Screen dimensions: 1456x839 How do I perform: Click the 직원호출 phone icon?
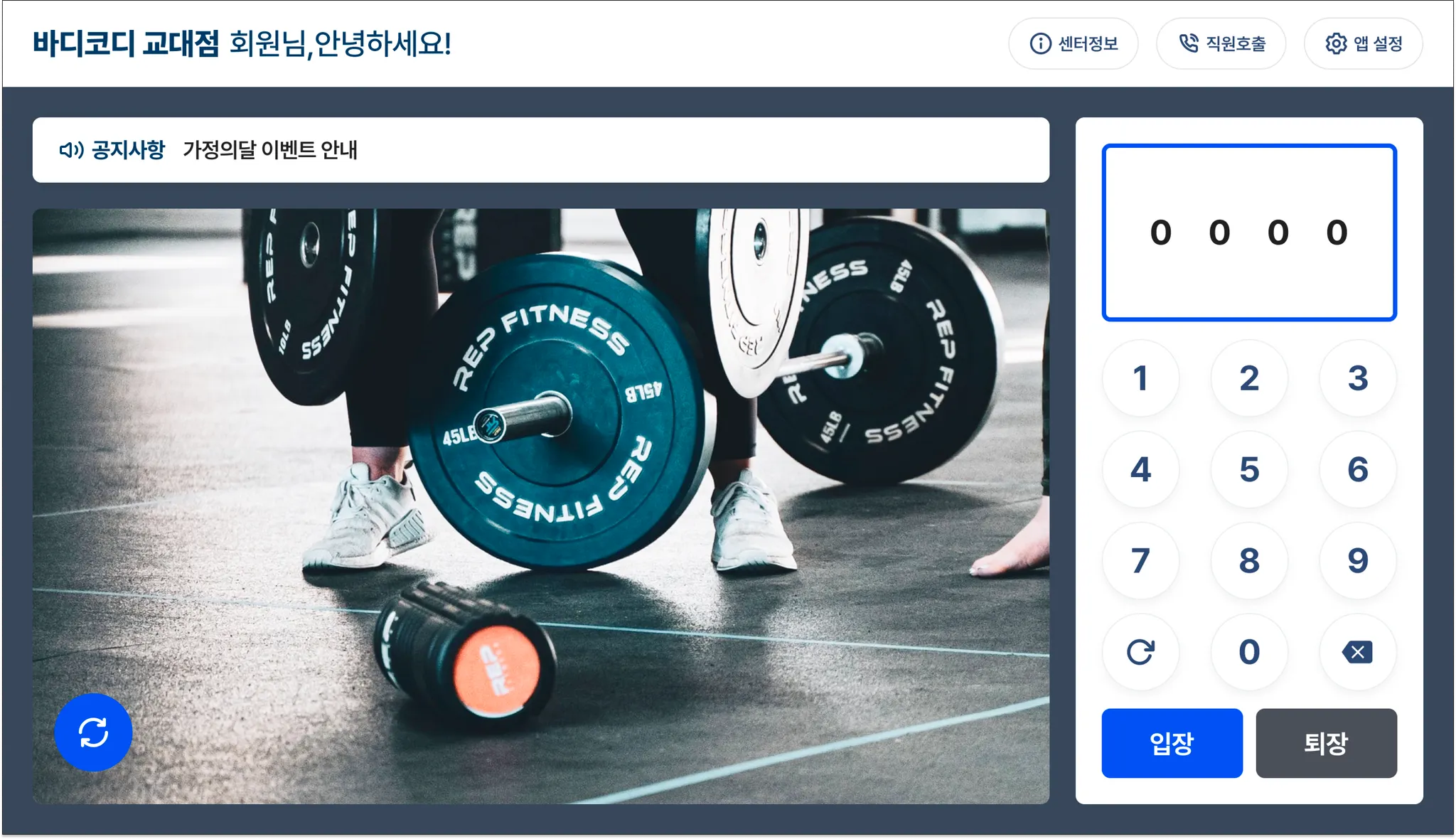(1188, 44)
